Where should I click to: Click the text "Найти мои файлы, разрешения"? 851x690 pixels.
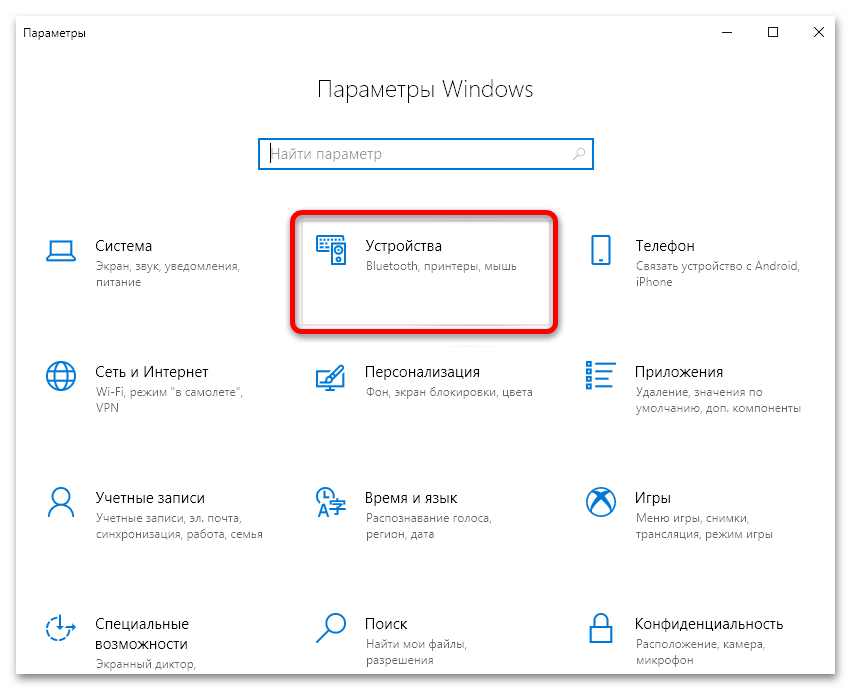click(x=416, y=652)
